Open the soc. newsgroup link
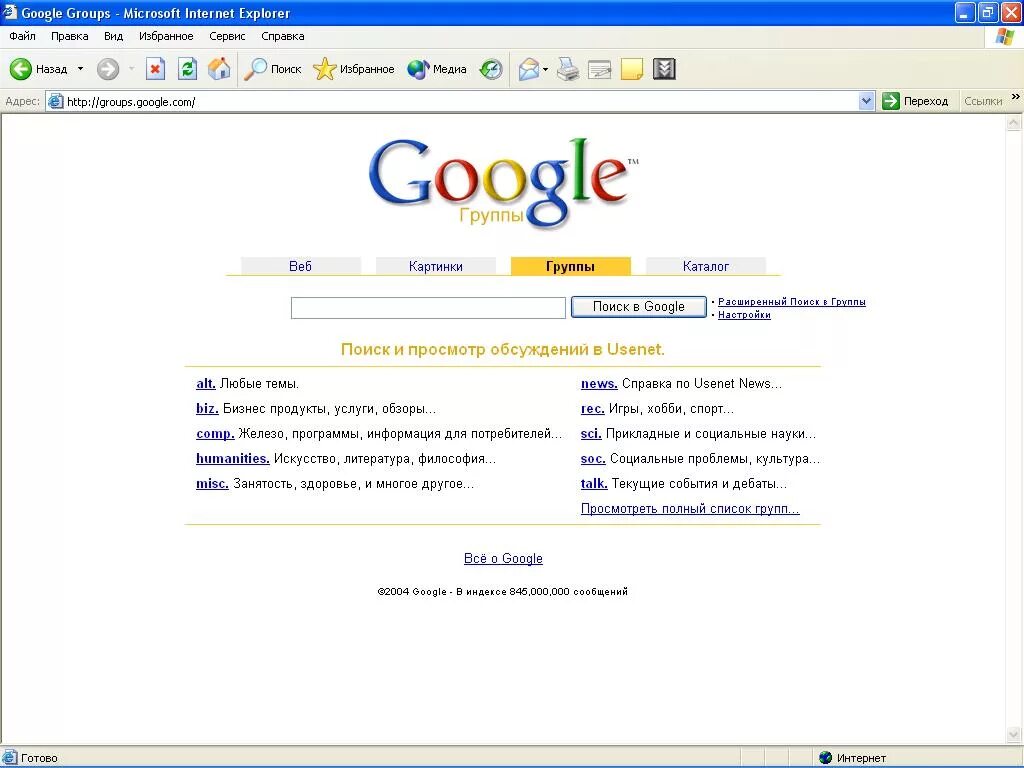The height and width of the screenshot is (768, 1024). click(593, 458)
